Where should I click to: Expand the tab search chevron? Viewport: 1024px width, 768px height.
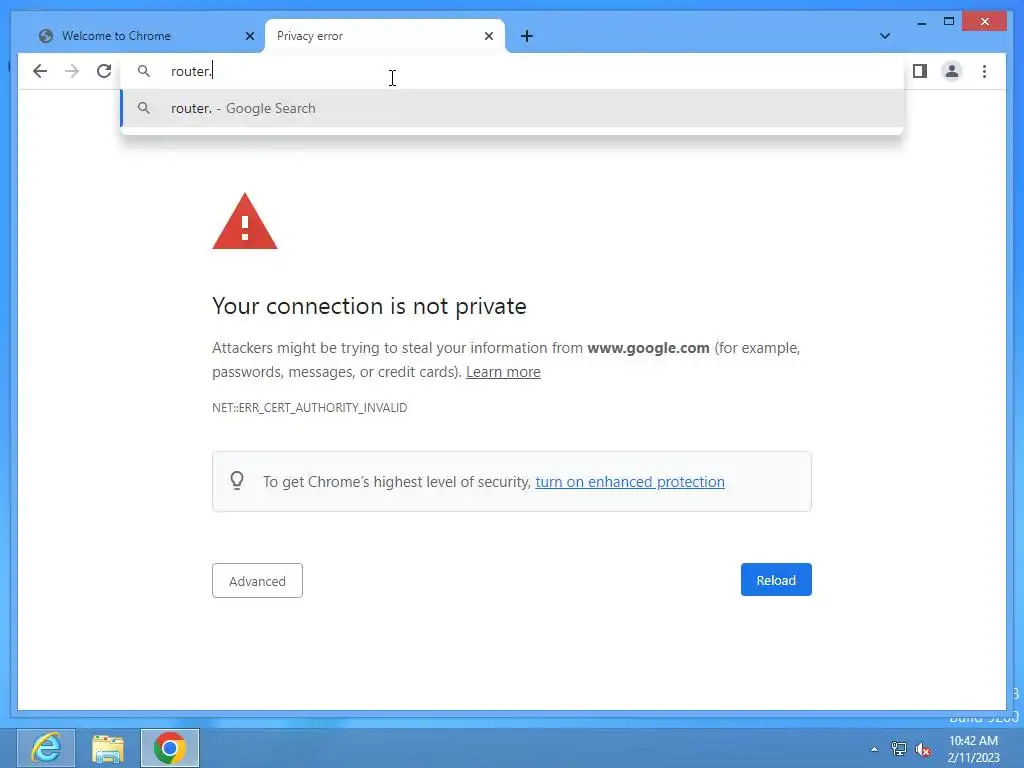[885, 36]
